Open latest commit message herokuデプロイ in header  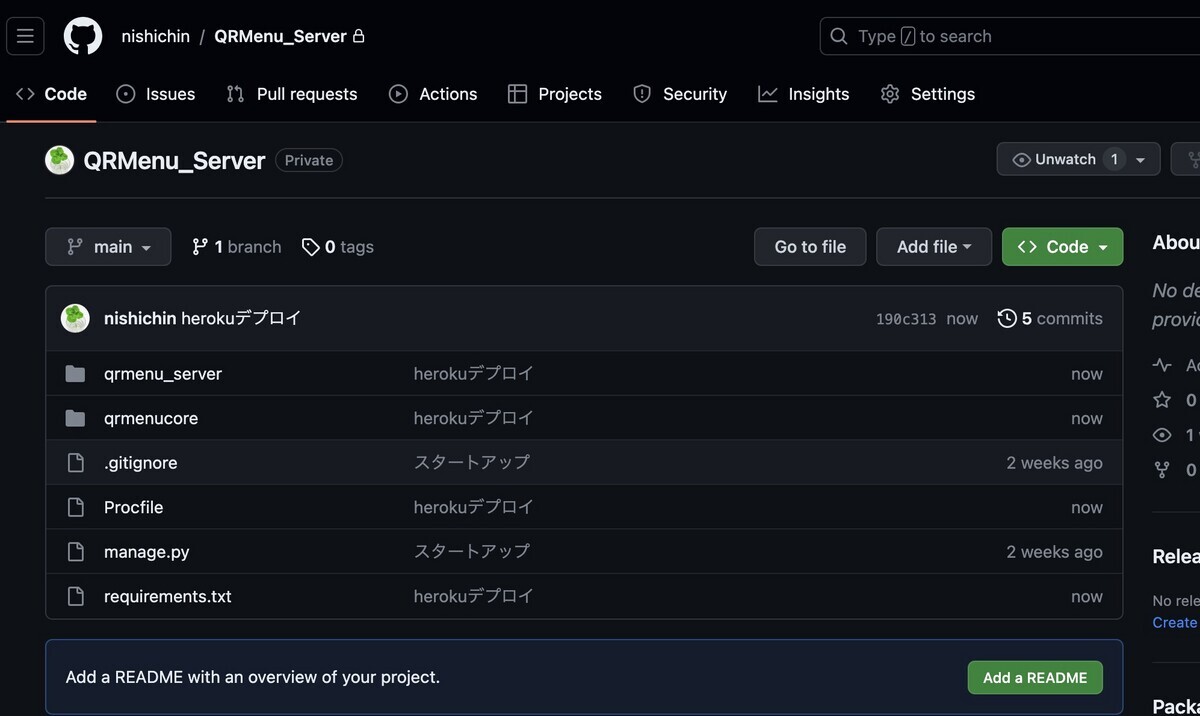(x=241, y=318)
